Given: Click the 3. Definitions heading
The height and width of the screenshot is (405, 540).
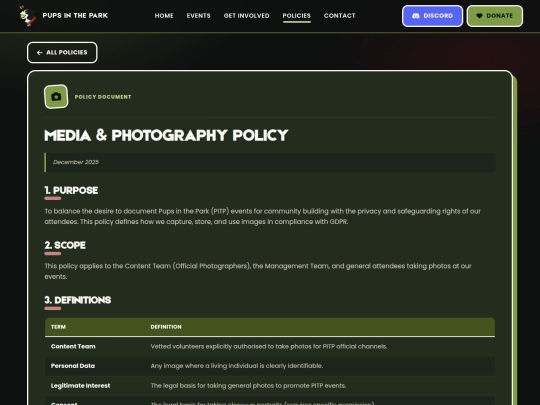Looking at the screenshot, I should (x=78, y=300).
